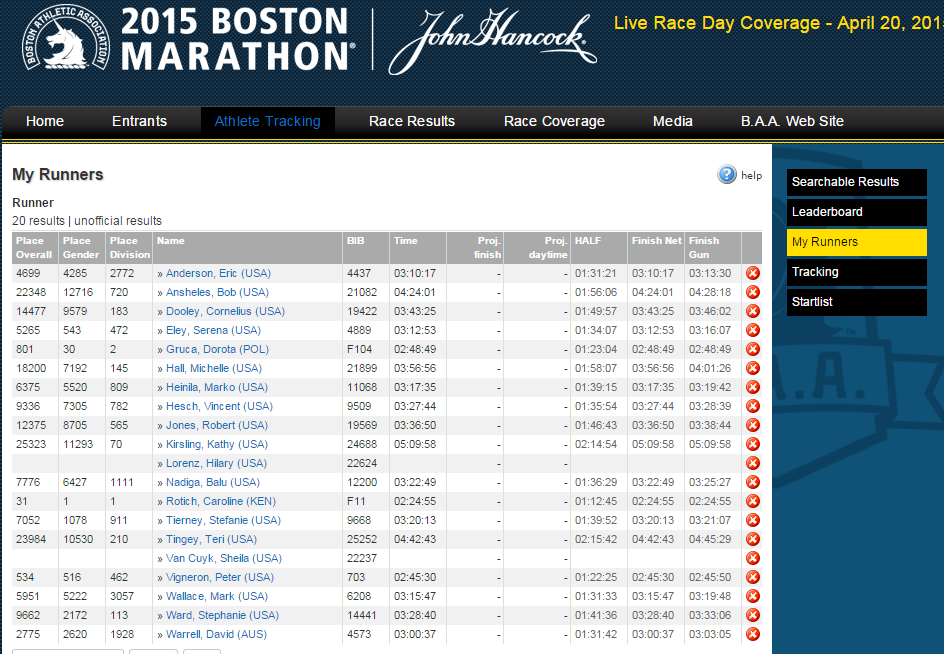Screen dimensions: 944x654
Task: Remove Lorenz, Hilary with red X icon
Action: click(x=753, y=463)
